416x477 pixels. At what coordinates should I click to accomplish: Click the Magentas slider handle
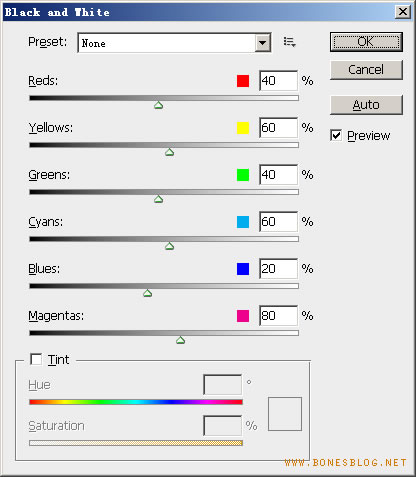181,340
